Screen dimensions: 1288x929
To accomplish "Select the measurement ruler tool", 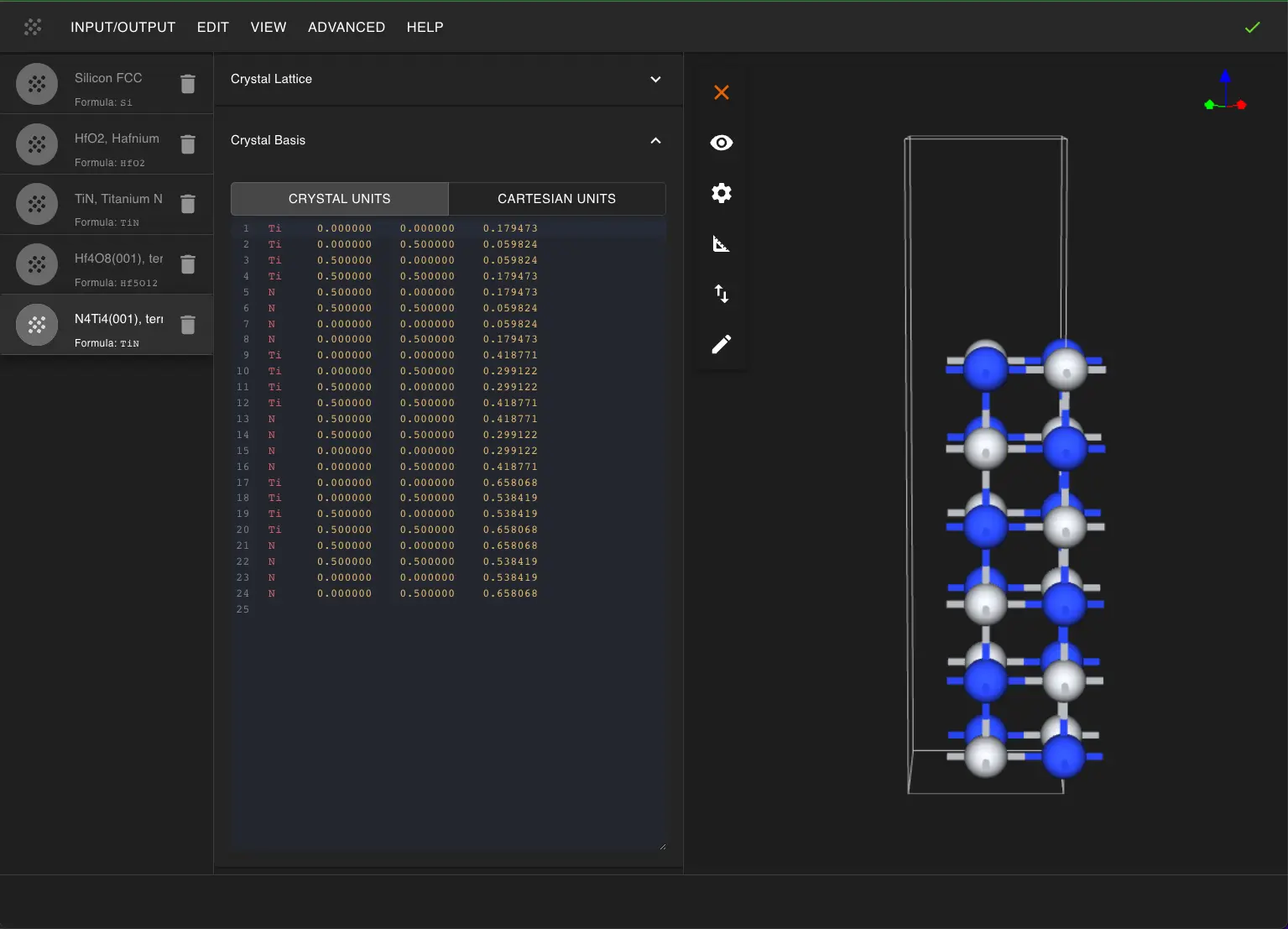I will pyautogui.click(x=722, y=244).
